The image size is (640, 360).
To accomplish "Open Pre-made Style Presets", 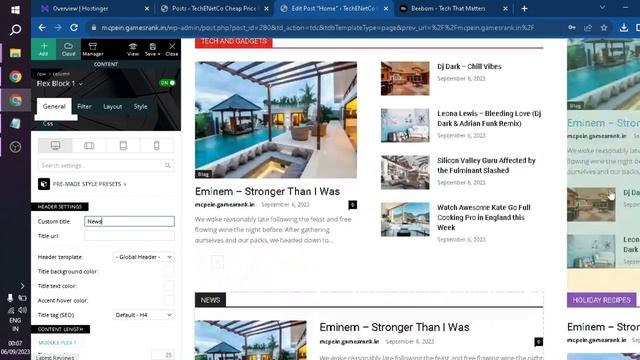I will [x=89, y=184].
